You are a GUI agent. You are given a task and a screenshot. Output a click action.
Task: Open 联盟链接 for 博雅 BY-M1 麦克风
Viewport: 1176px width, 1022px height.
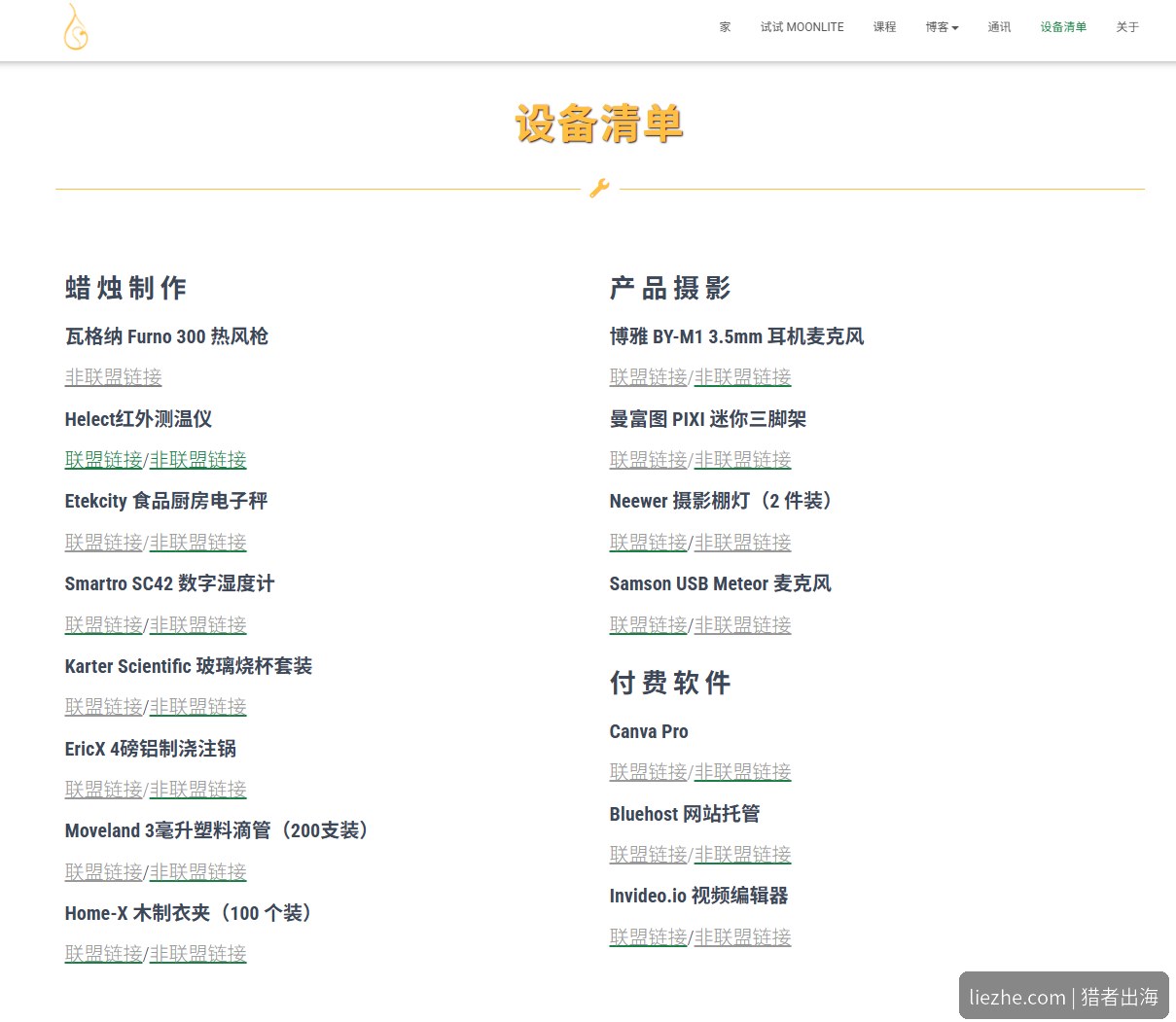tap(649, 377)
